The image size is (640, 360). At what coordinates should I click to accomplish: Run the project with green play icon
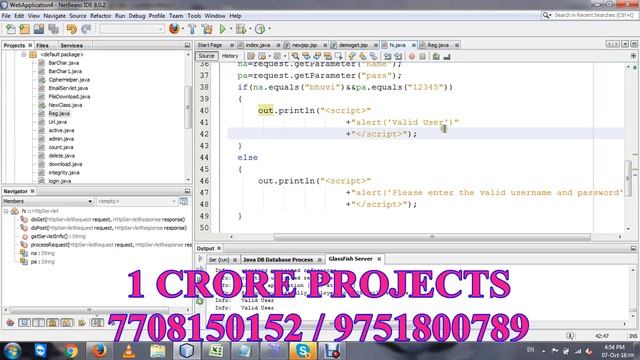(x=222, y=29)
